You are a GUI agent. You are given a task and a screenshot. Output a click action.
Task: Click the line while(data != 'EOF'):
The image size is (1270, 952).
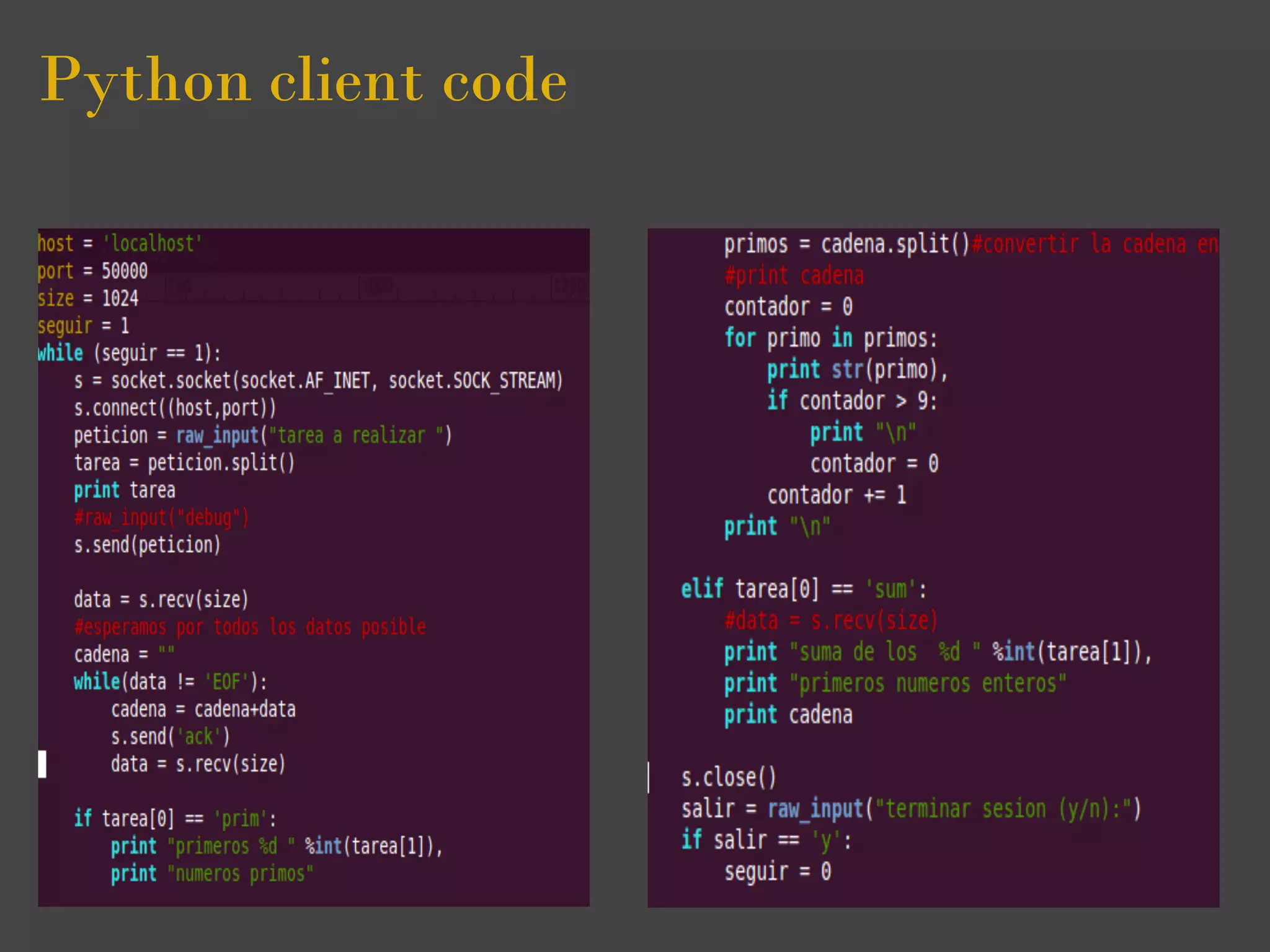pos(171,682)
